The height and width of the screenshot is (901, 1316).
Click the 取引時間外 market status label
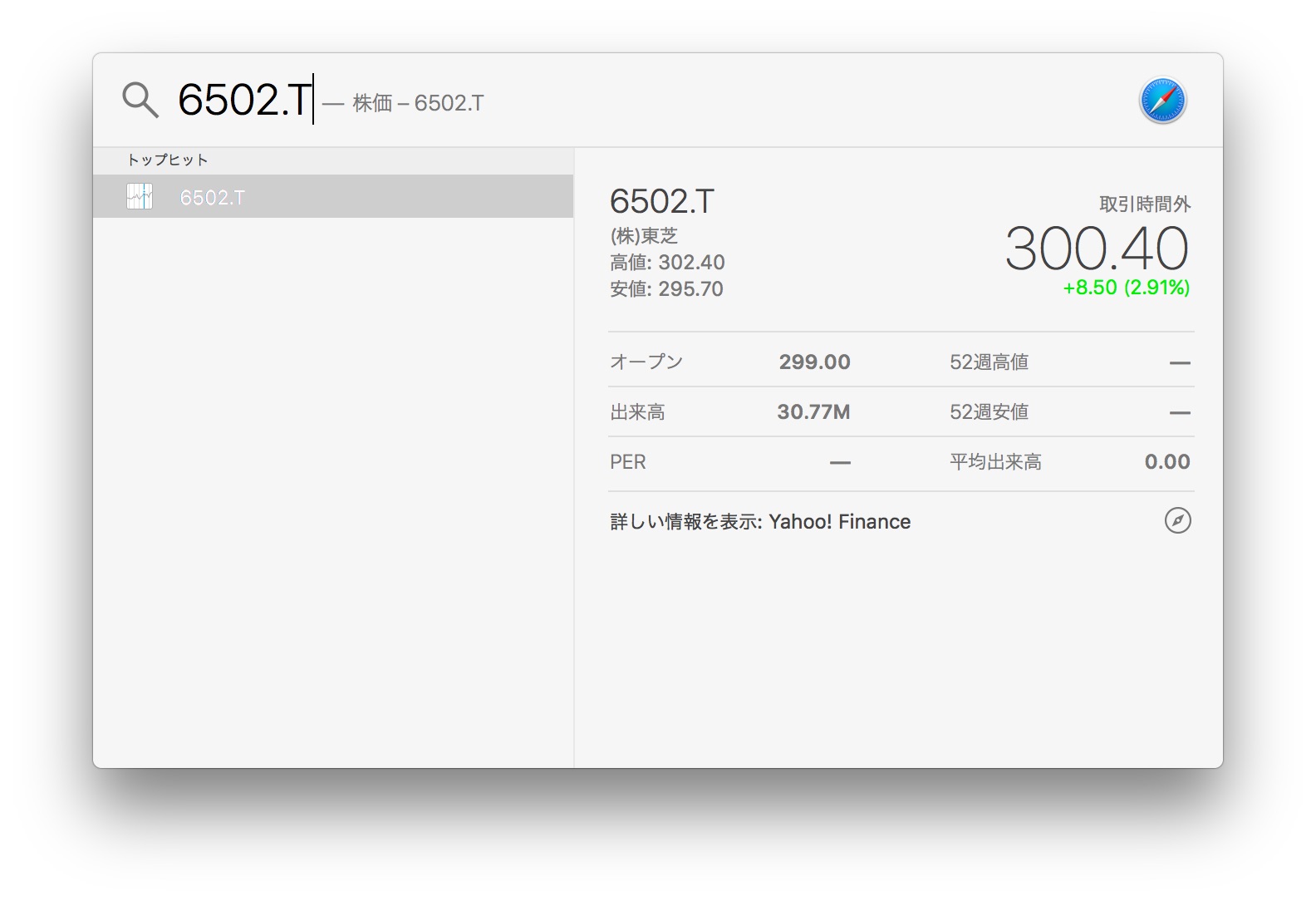pos(1145,204)
